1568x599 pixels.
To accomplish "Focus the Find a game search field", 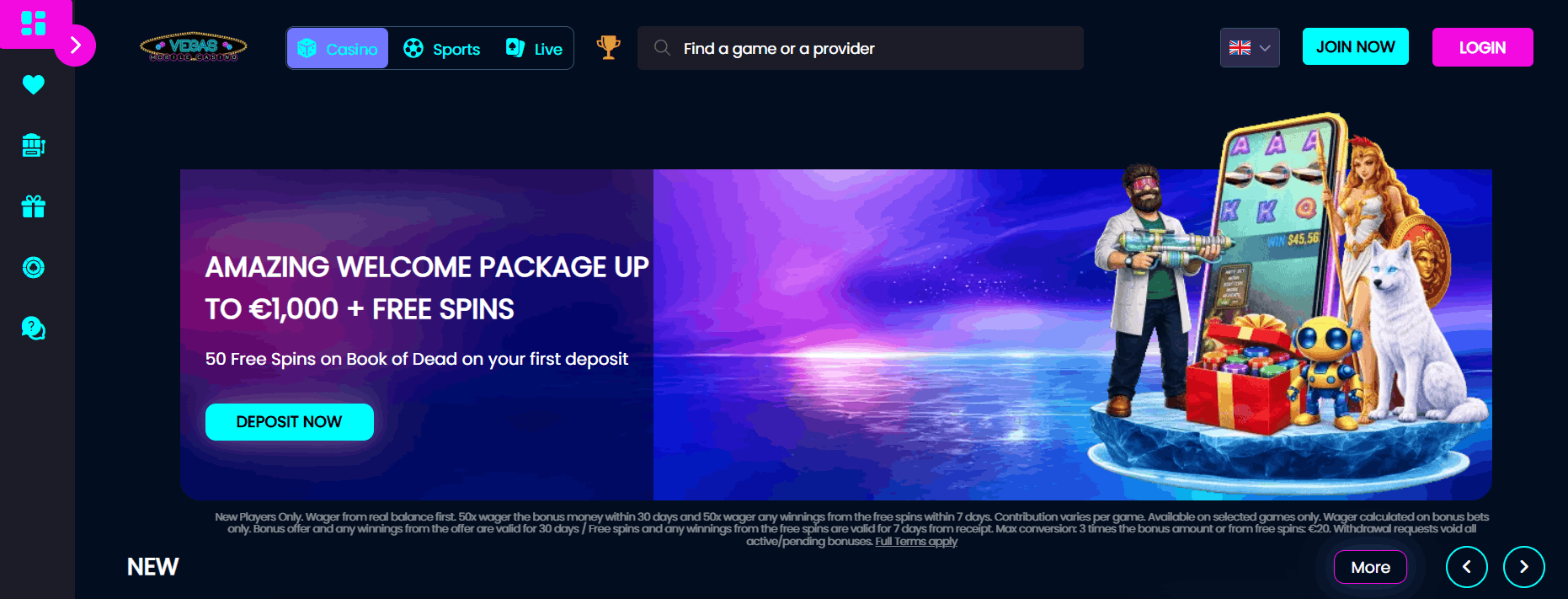I will coord(860,48).
